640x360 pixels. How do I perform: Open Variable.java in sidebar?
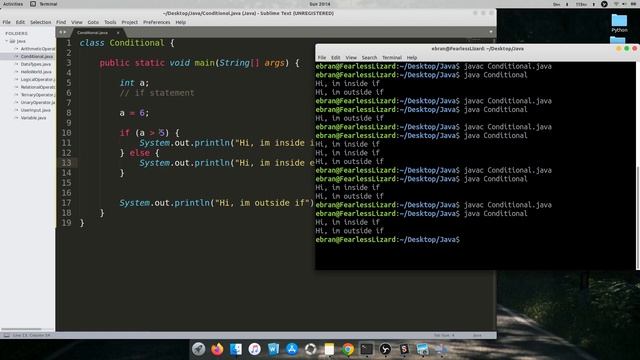click(x=33, y=118)
